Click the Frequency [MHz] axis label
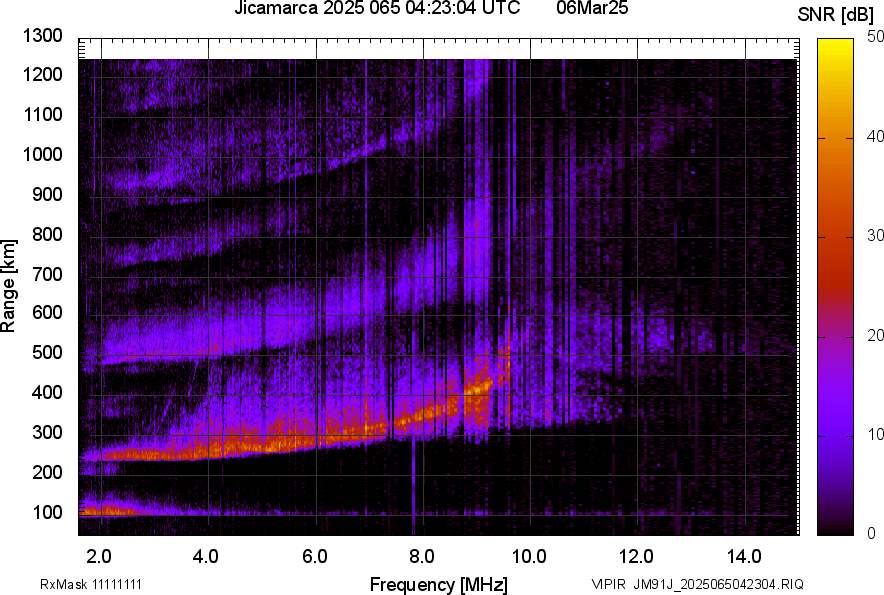The height and width of the screenshot is (595, 884). 438,583
